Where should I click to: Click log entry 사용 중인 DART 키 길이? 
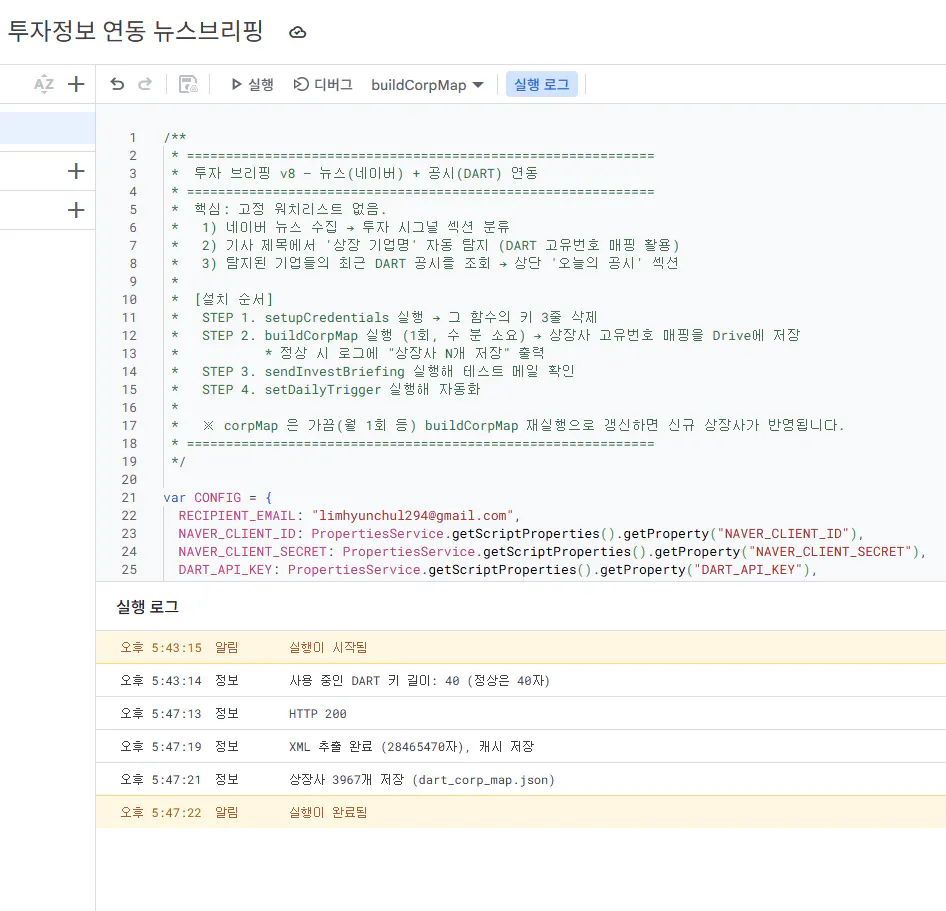[x=521, y=681]
